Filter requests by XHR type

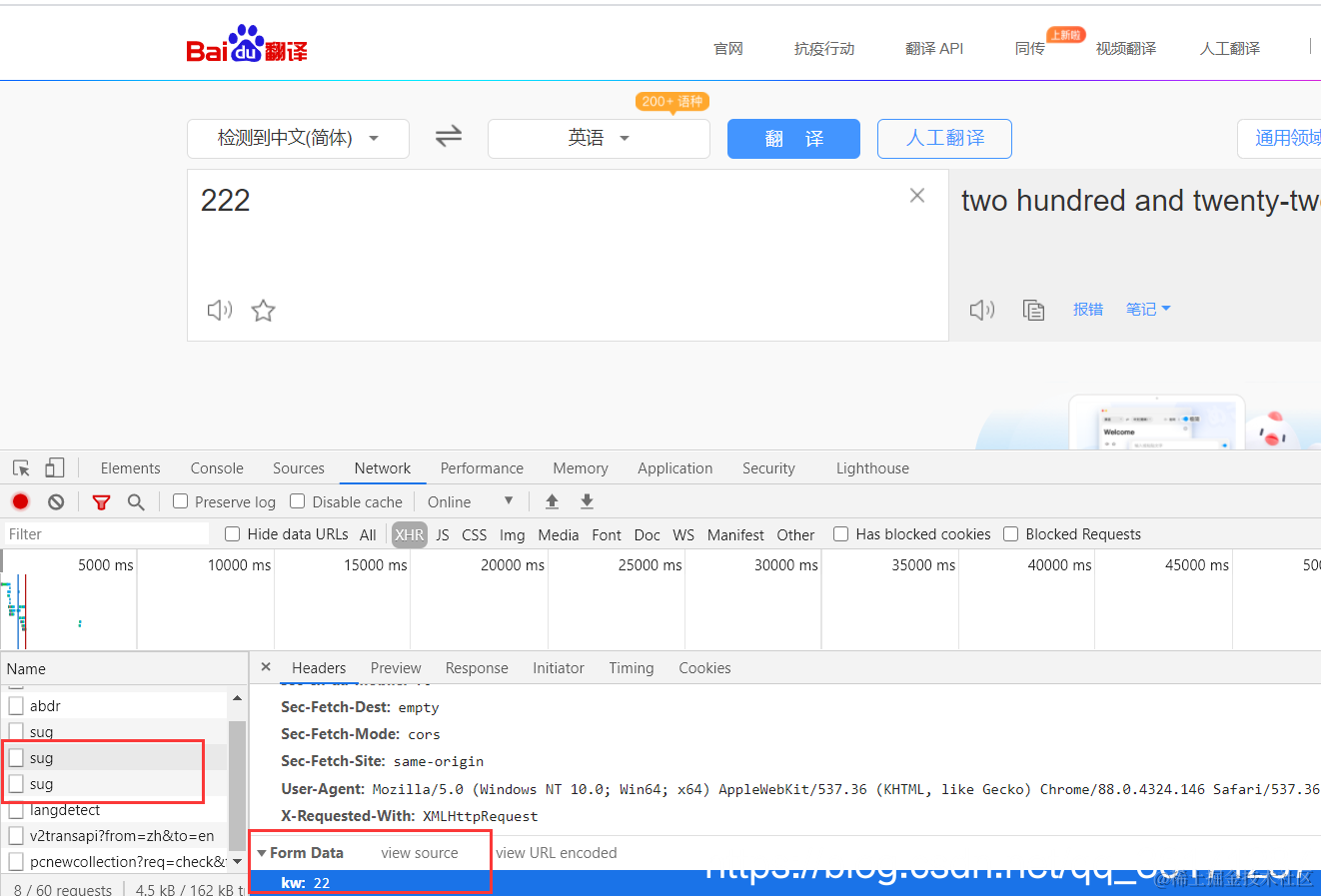(409, 534)
